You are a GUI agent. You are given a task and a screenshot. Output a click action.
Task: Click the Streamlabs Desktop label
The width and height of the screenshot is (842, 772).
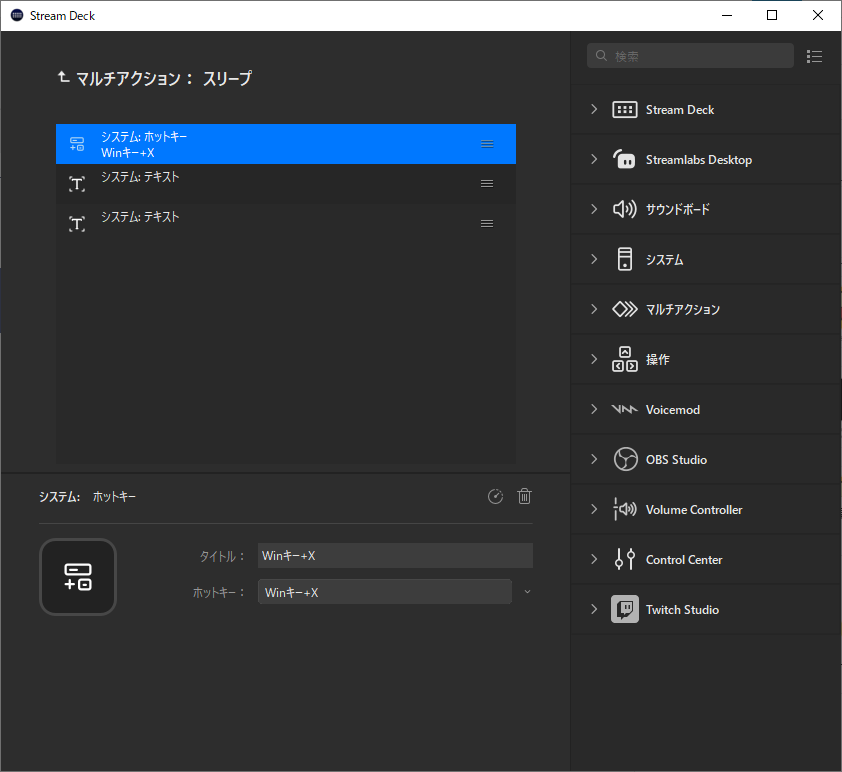pyautogui.click(x=699, y=159)
